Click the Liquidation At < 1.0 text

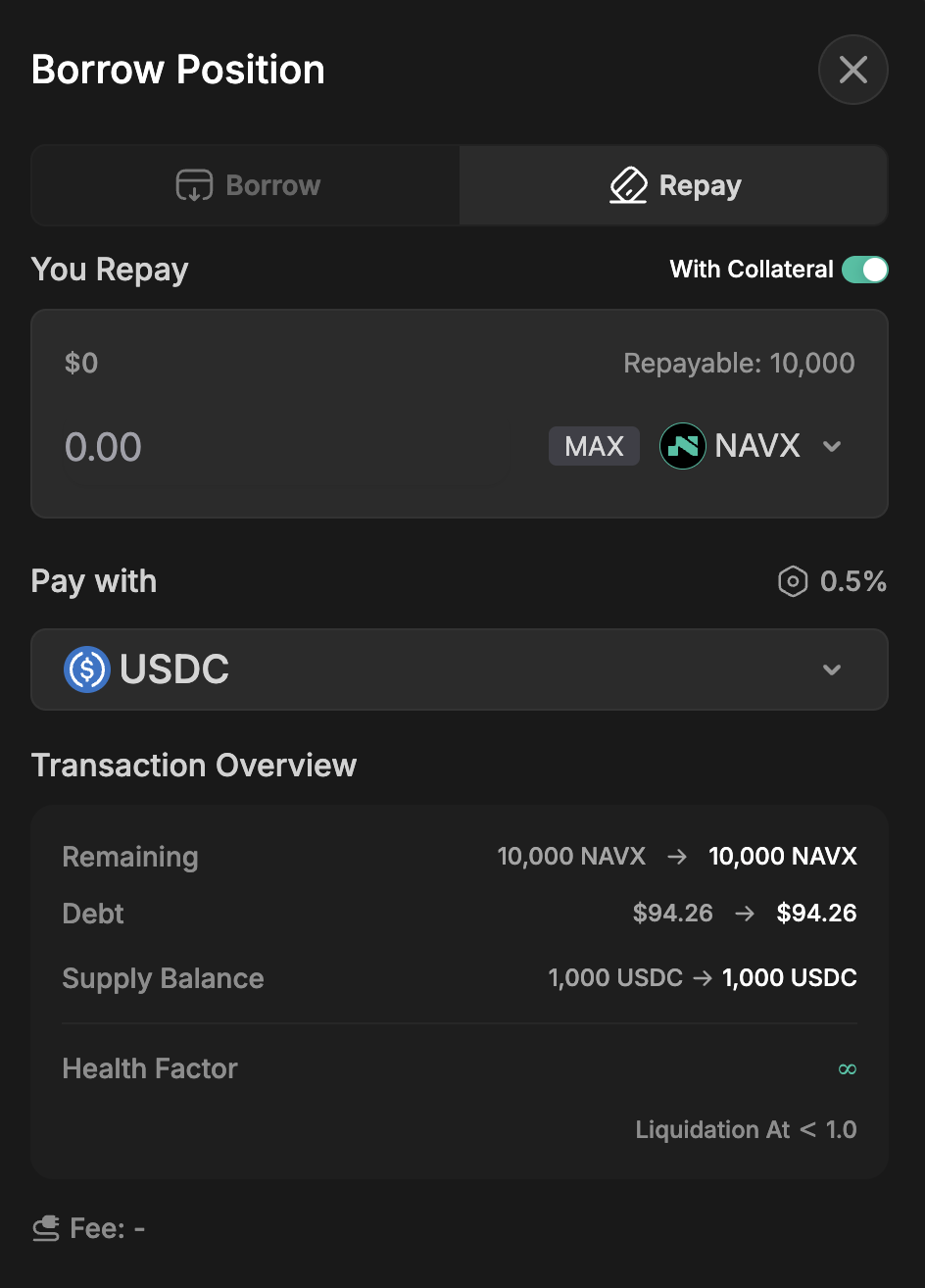tap(746, 1129)
